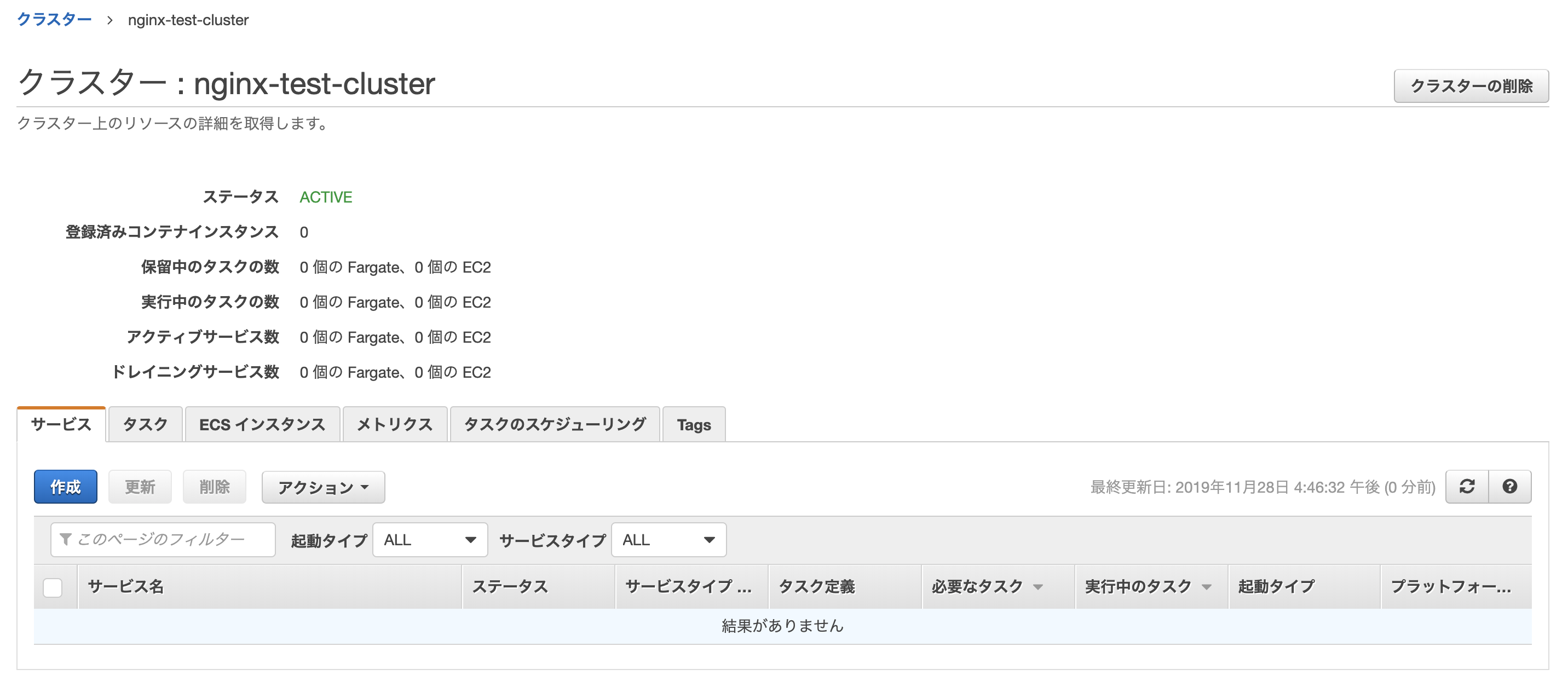The height and width of the screenshot is (681, 1568).
Task: Sort by 実行中のタスク column arrow
Action: [x=1206, y=587]
